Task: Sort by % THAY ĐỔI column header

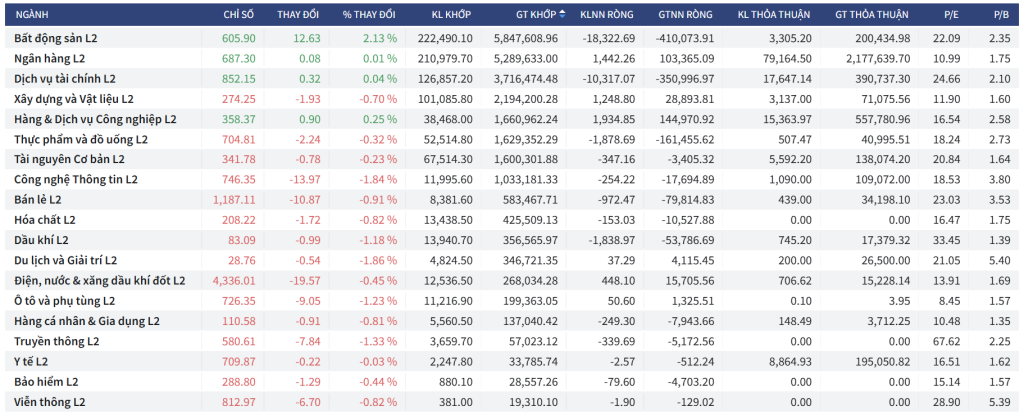Action: [x=369, y=14]
